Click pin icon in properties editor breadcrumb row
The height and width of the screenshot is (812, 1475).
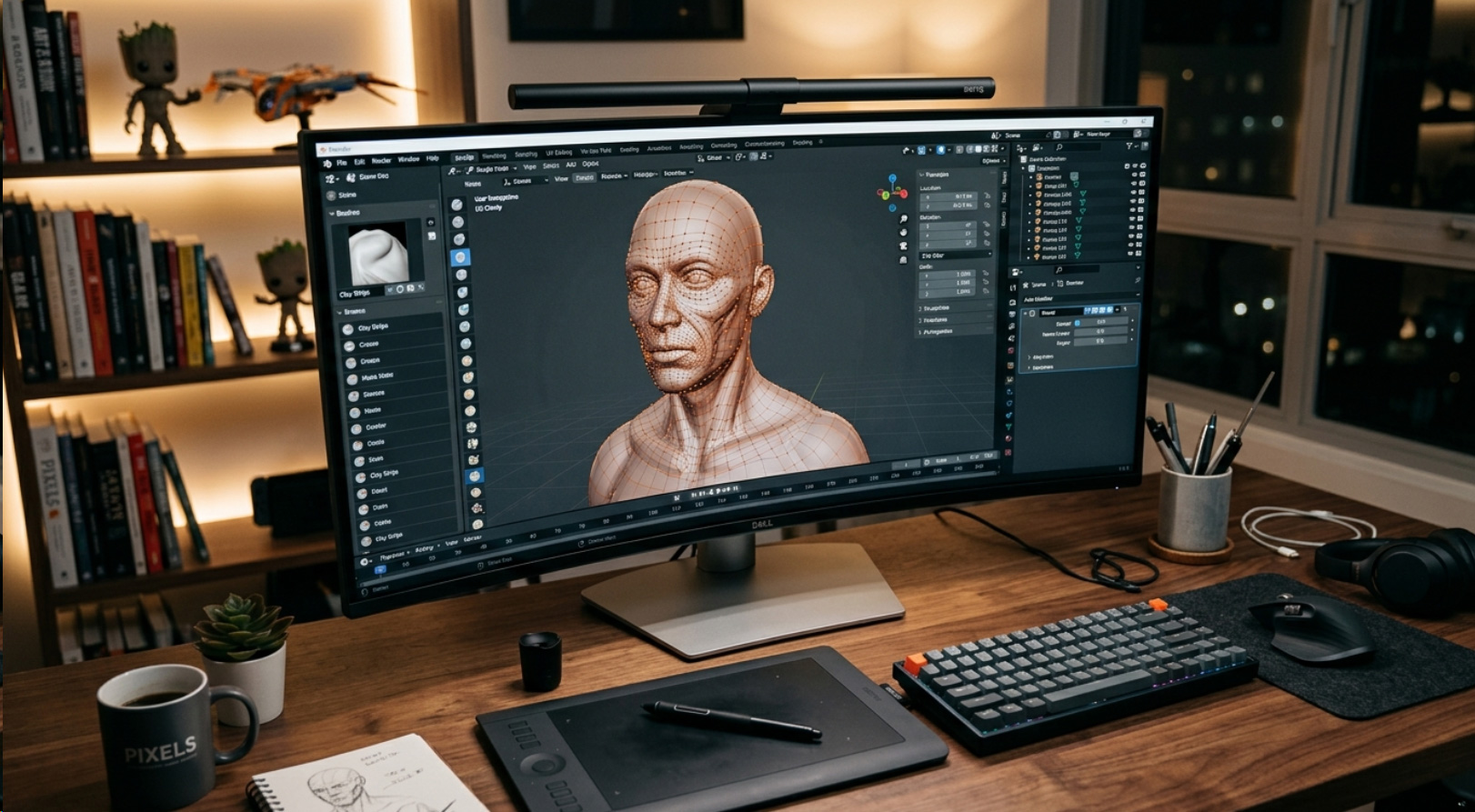pos(1138,280)
